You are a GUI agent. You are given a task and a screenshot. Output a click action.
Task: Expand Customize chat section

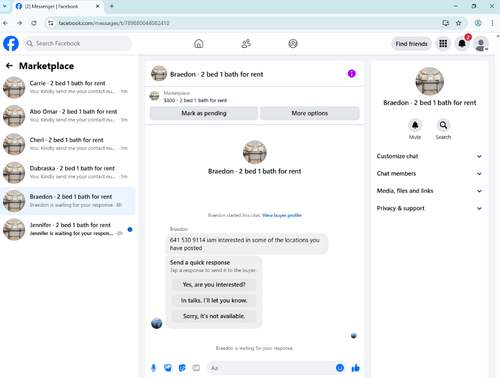tap(429, 156)
